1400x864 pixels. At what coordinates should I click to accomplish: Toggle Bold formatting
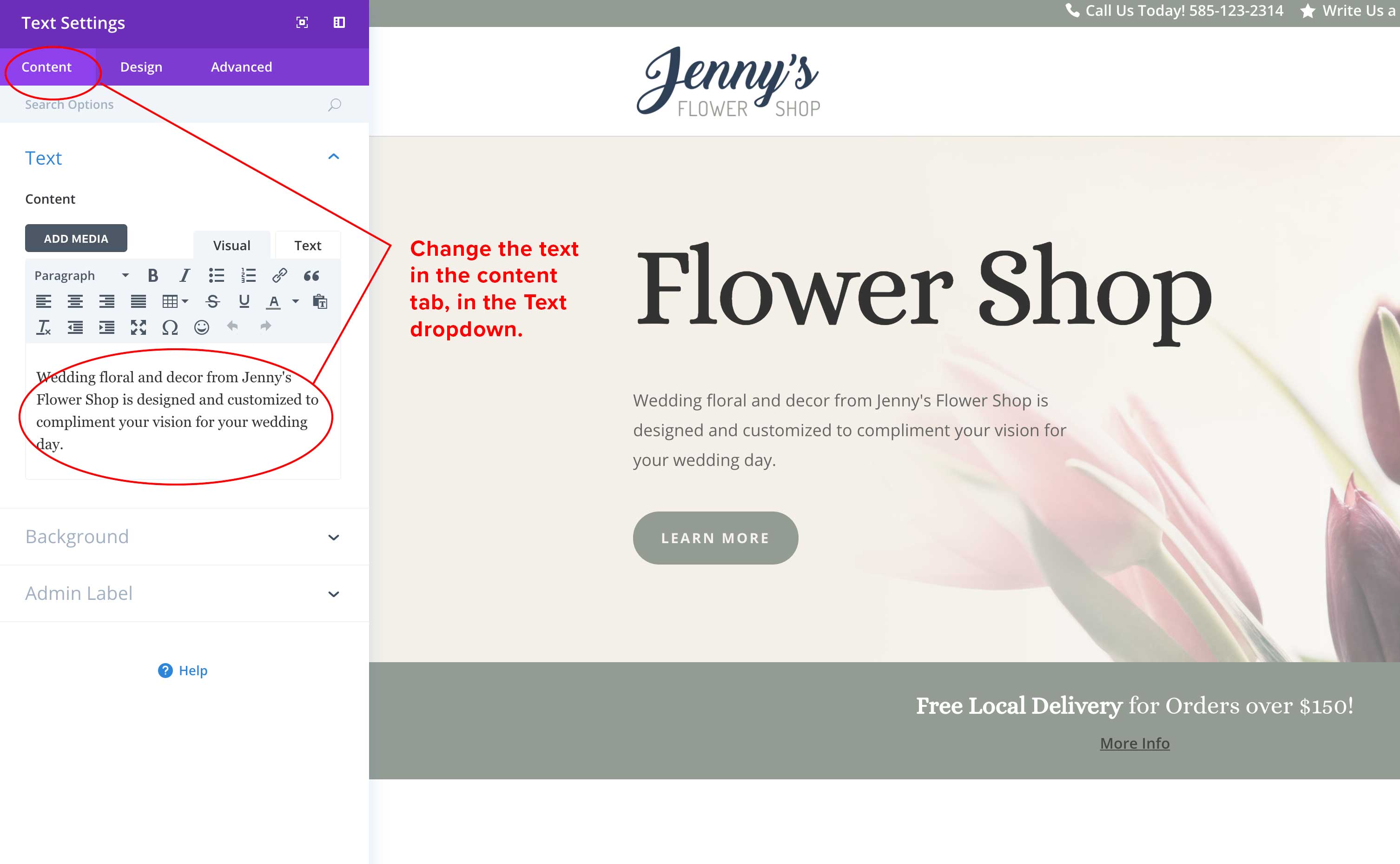click(x=152, y=275)
